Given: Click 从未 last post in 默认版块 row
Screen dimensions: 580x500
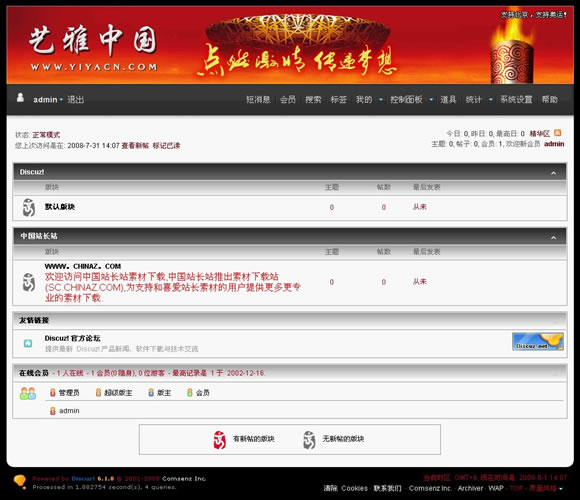Looking at the screenshot, I should [x=419, y=207].
